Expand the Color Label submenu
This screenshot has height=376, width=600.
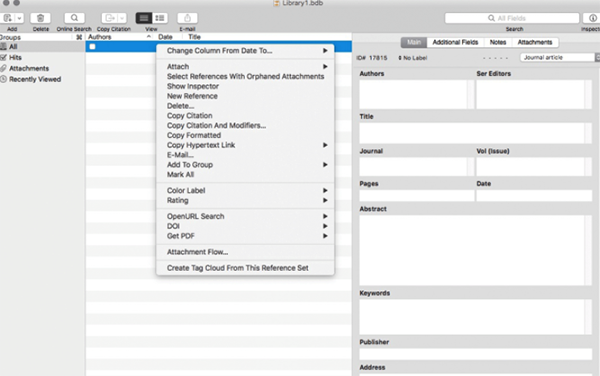(x=245, y=190)
